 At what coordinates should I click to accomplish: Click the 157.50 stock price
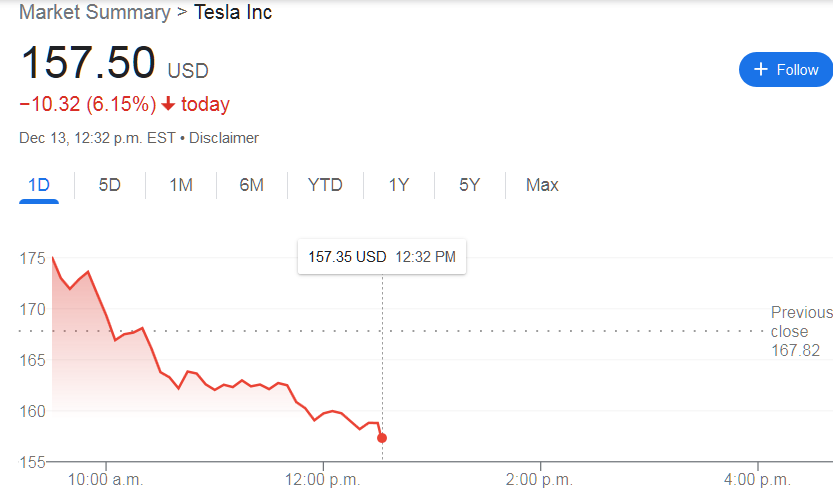(88, 62)
